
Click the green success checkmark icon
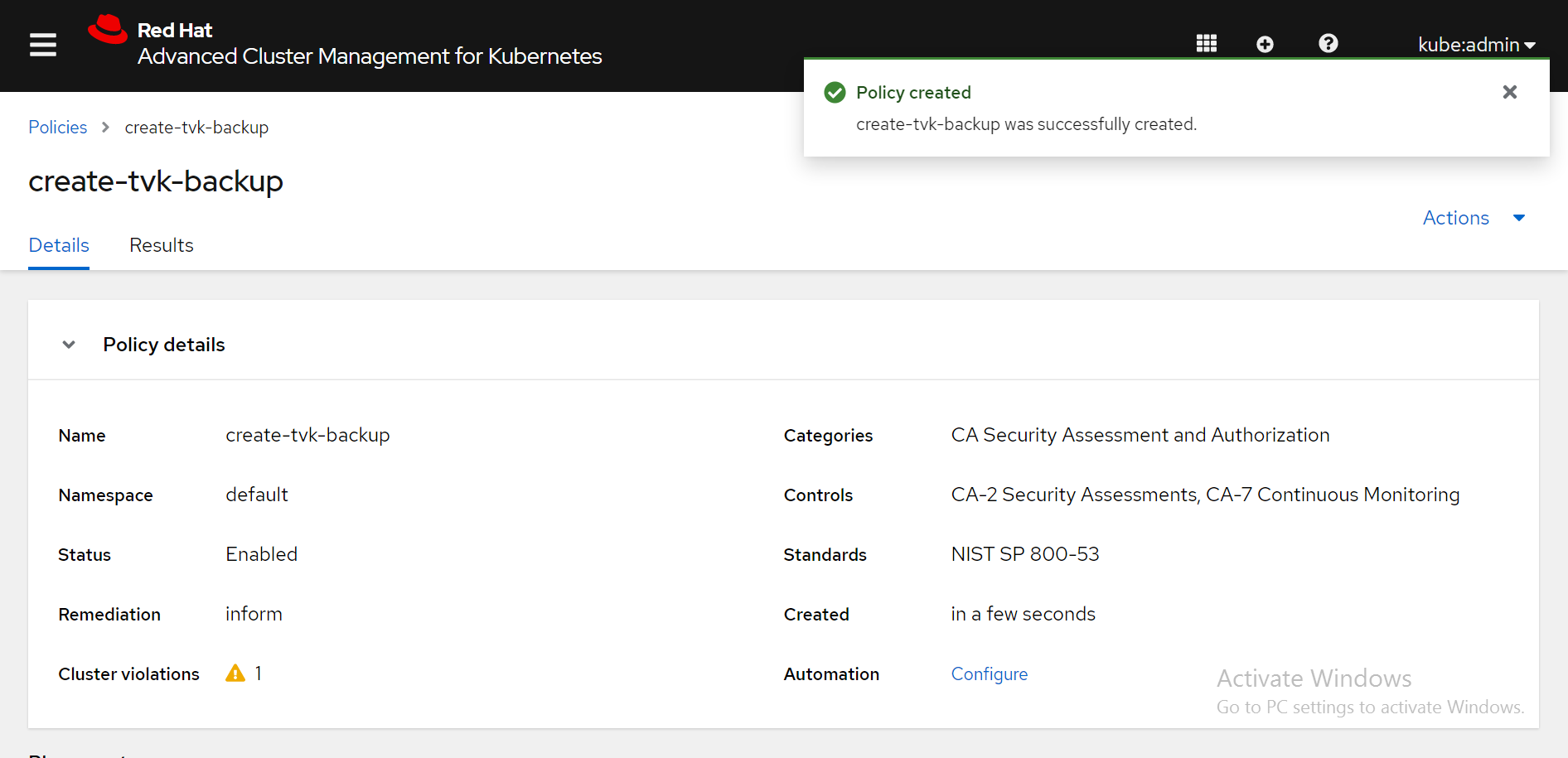pos(835,93)
